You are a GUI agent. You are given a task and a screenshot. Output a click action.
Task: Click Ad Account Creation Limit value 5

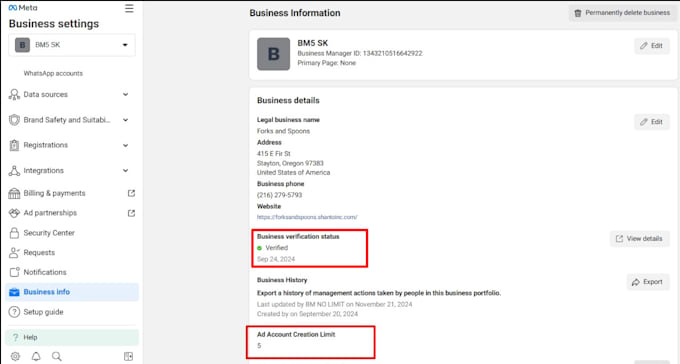tap(259, 346)
